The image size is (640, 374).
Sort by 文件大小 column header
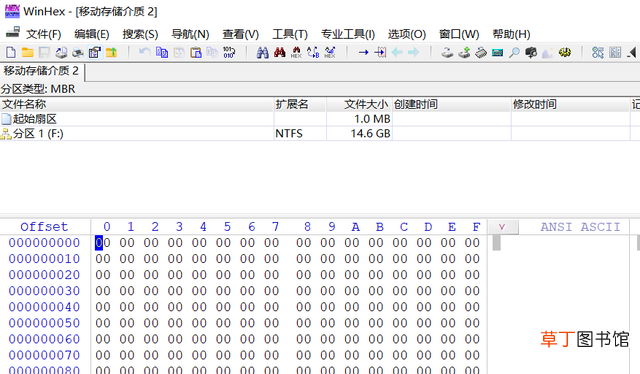point(359,105)
